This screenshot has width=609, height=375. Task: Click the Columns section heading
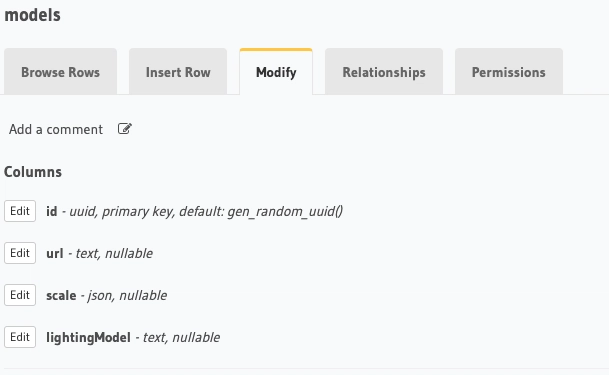(x=33, y=172)
